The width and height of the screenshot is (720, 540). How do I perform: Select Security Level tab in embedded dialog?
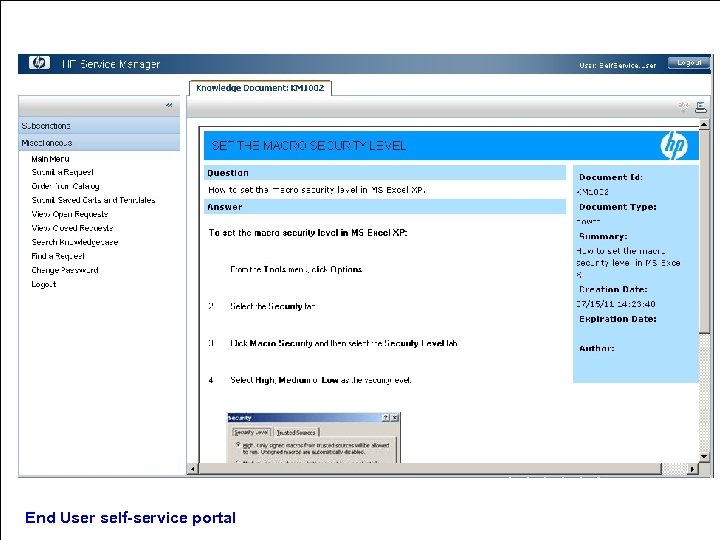(x=251, y=432)
